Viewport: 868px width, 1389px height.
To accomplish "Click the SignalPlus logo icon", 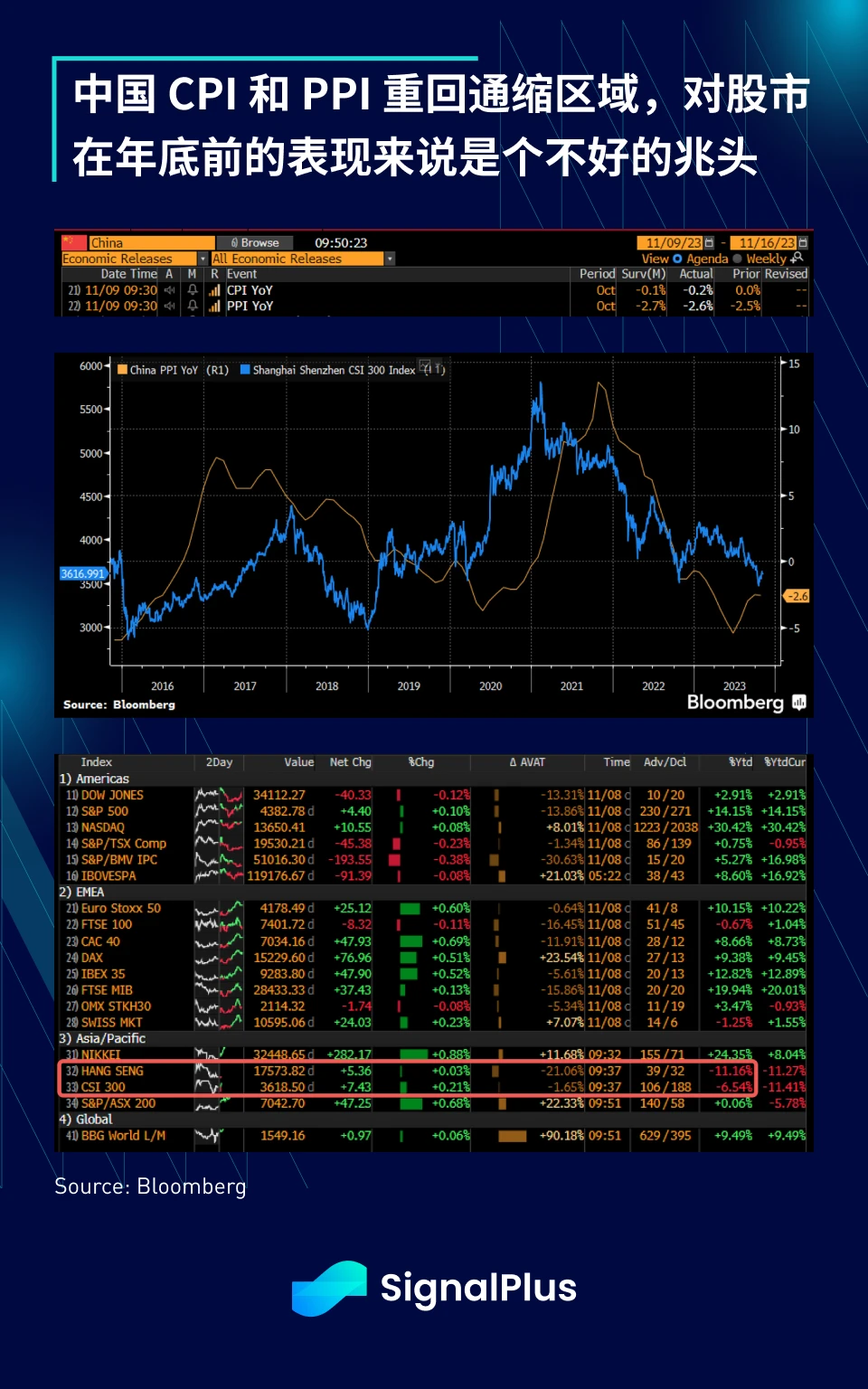I will click(x=329, y=1288).
